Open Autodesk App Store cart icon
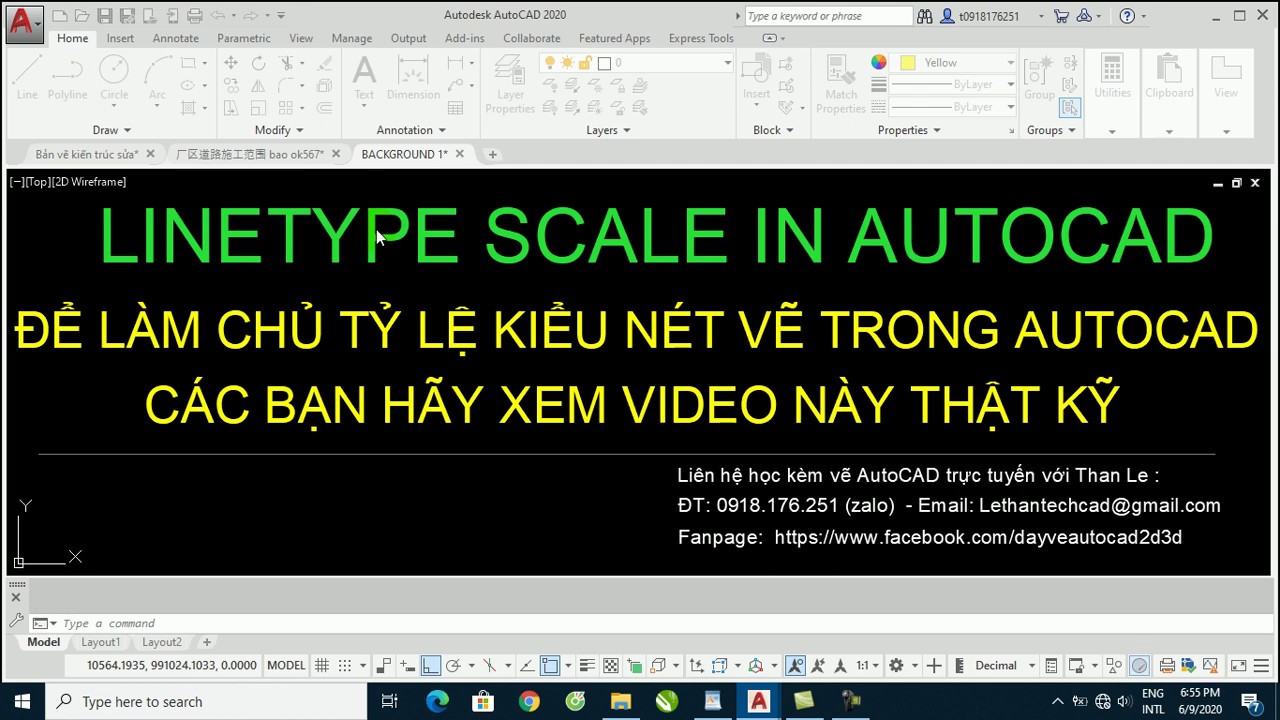The height and width of the screenshot is (720, 1280). click(x=1061, y=16)
